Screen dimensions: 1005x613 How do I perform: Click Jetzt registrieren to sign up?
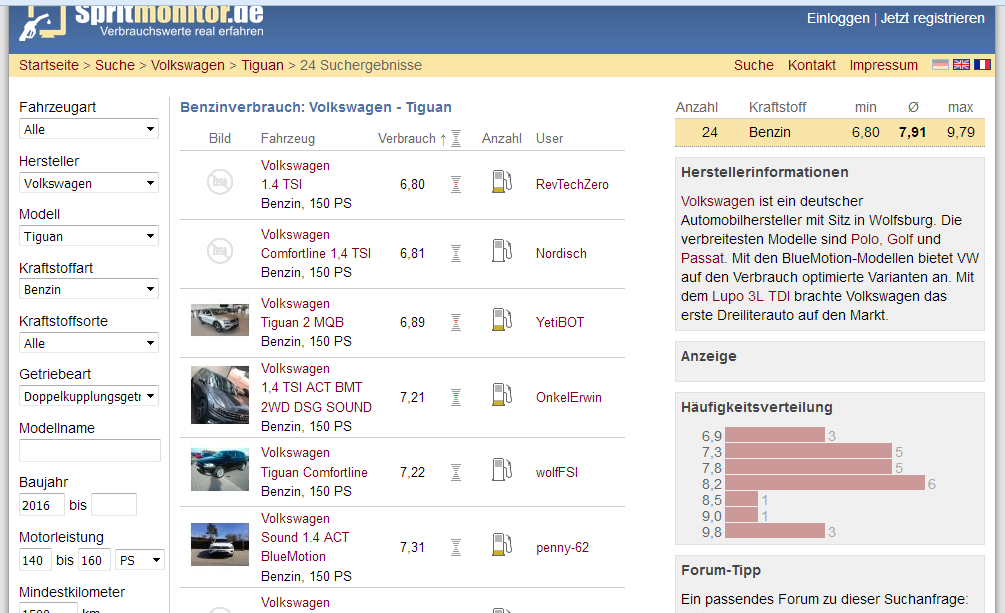pos(933,19)
